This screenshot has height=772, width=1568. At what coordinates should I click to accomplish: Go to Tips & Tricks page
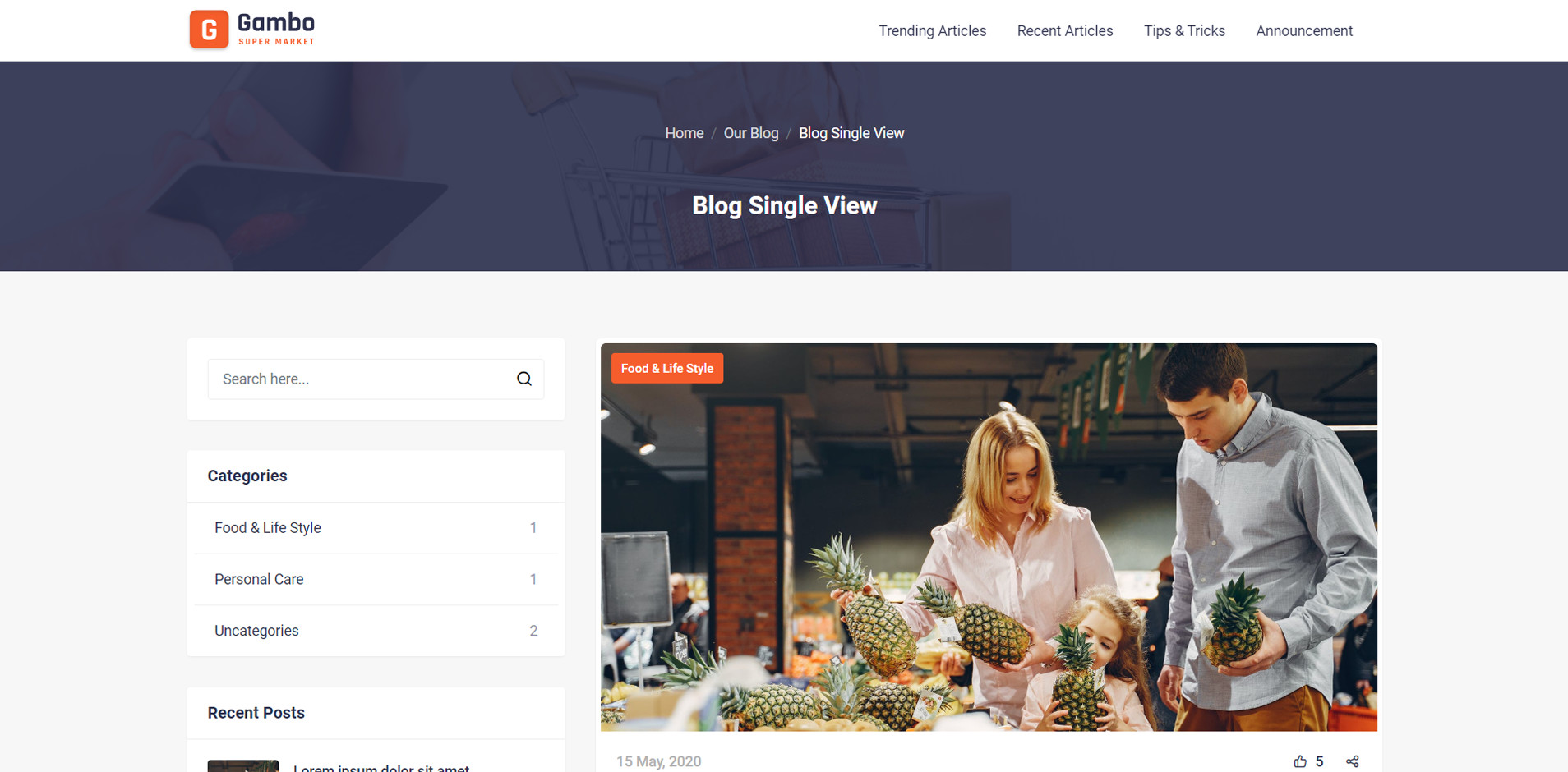[x=1184, y=30]
